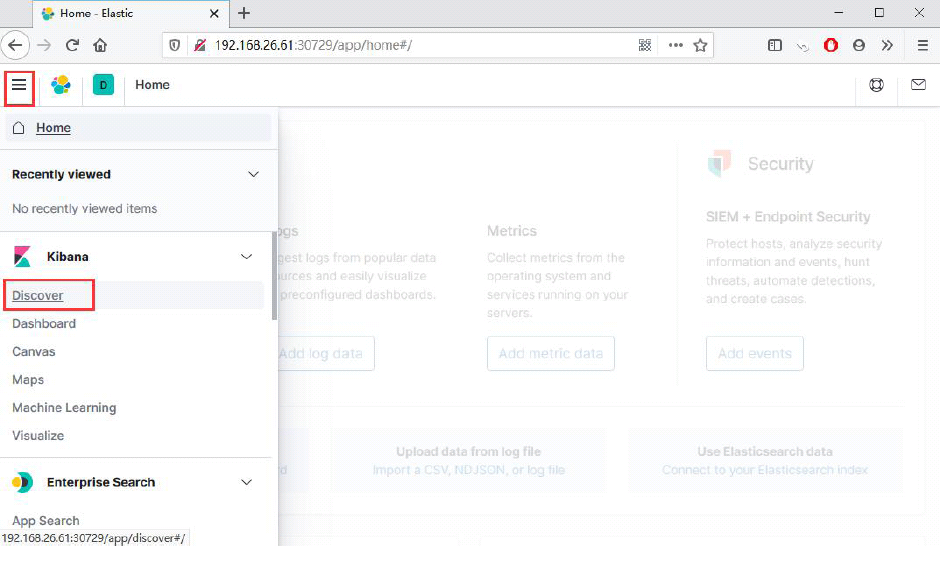Open Maps in Kibana menu
This screenshot has height=565, width=950.
point(28,380)
